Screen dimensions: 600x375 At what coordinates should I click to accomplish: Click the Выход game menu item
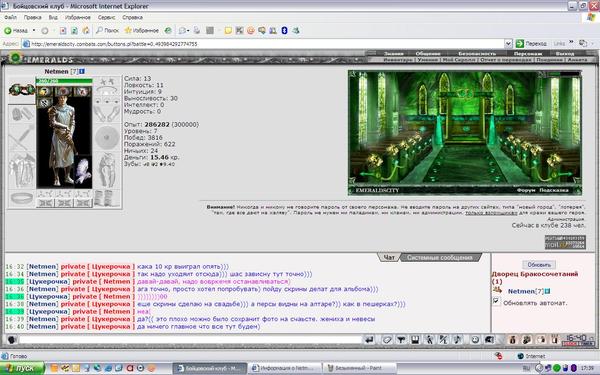pos(565,54)
